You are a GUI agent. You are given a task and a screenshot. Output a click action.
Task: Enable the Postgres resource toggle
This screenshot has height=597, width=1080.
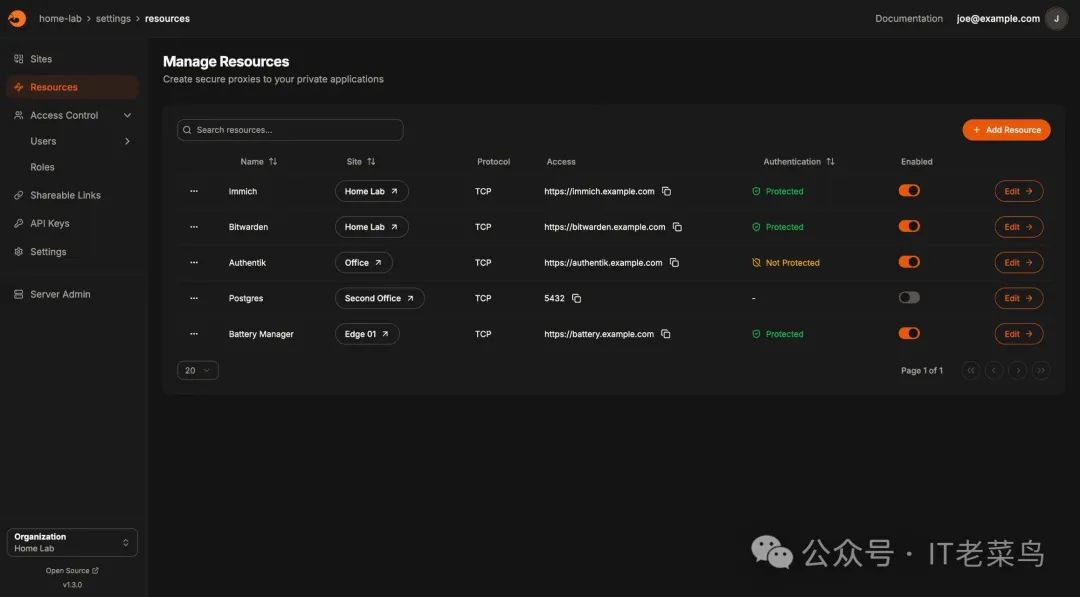pyautogui.click(x=909, y=298)
